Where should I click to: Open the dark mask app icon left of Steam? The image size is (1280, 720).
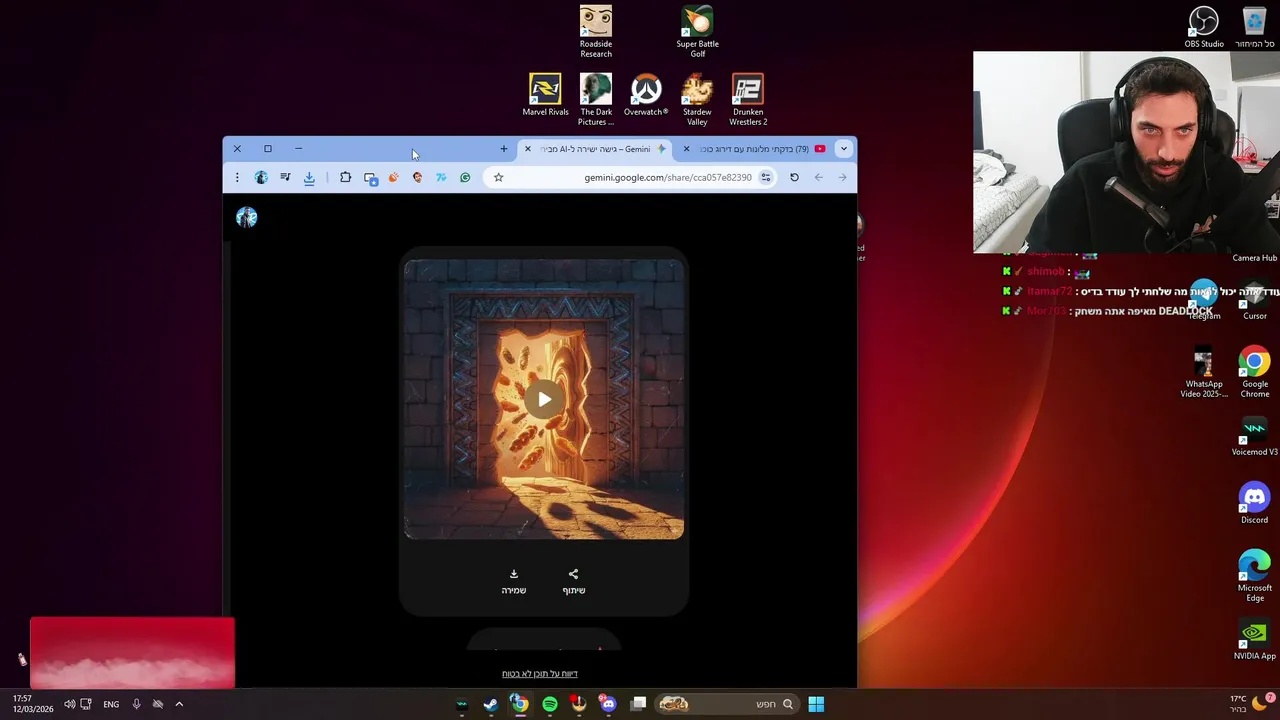[x=462, y=704]
